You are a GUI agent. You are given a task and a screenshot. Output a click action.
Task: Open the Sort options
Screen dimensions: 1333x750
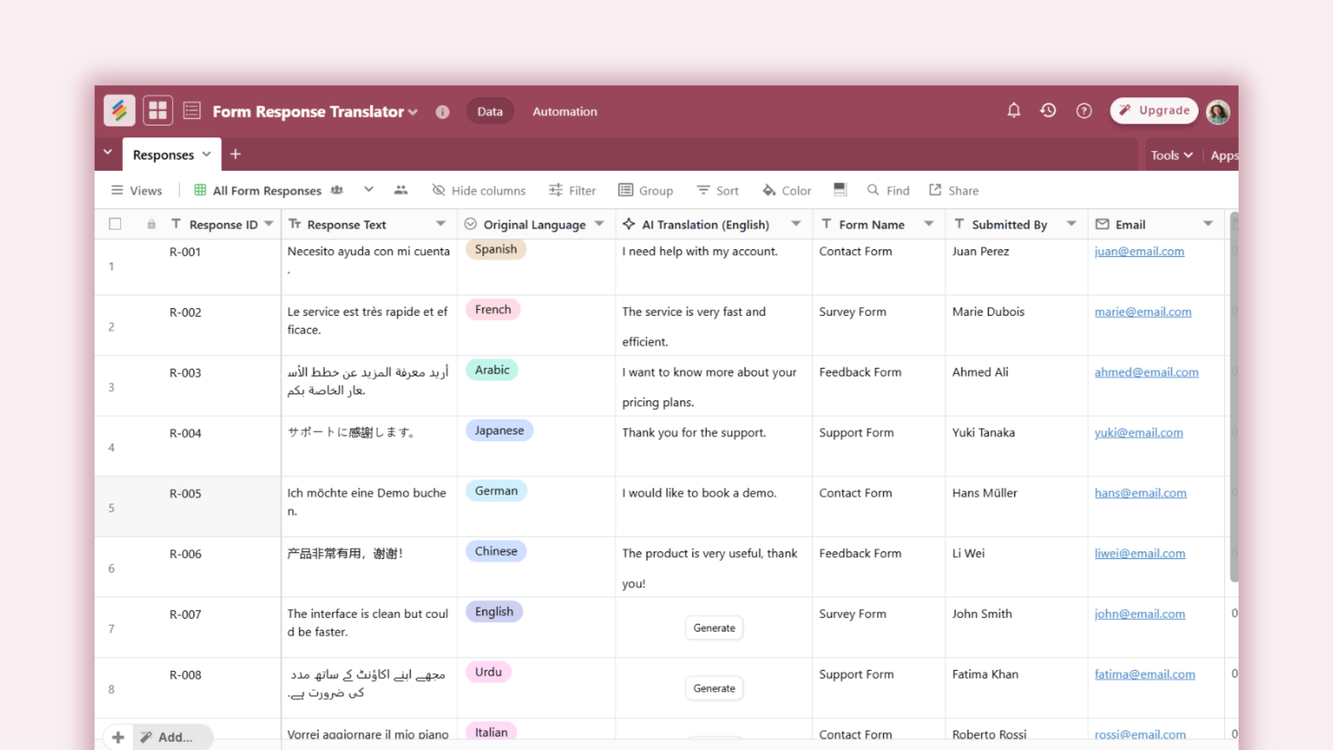pos(717,190)
